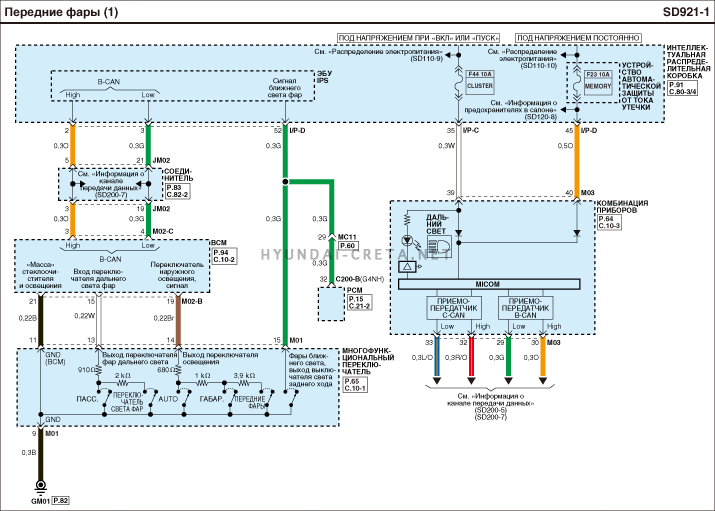Select the ПРИЕМО-ПЕРЕДАТЧИК C-CAN block
This screenshot has width=715, height=511.
453,308
